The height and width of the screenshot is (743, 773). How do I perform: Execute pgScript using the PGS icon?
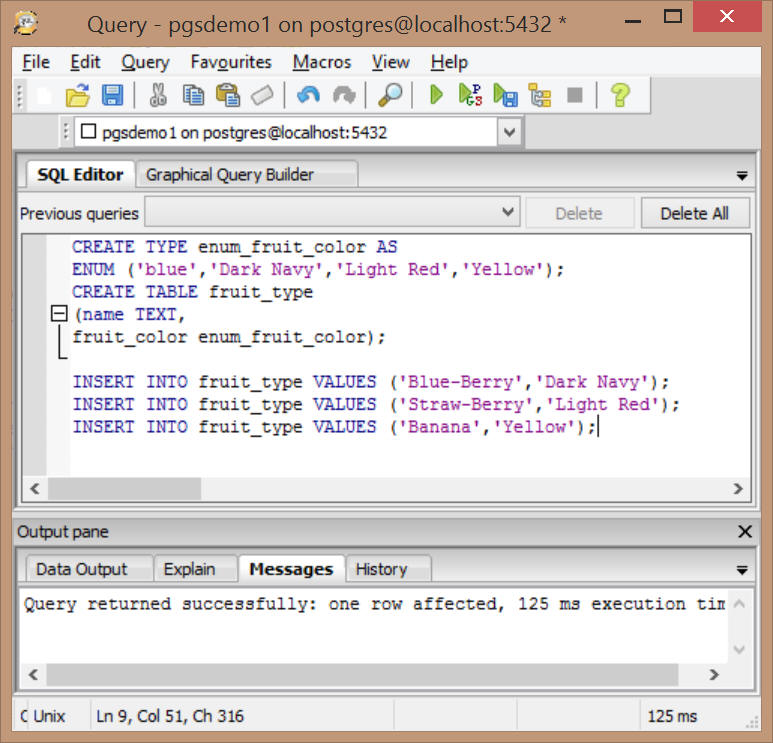pos(470,95)
